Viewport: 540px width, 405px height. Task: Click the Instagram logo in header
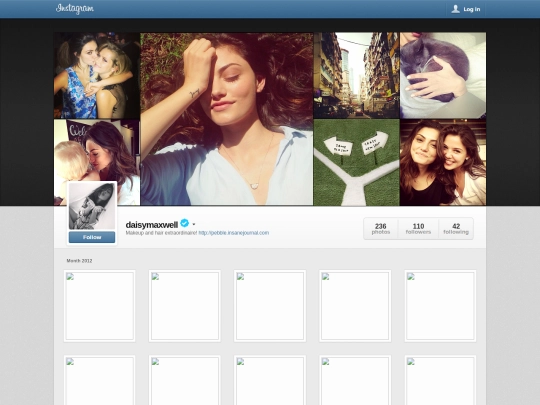click(x=75, y=9)
